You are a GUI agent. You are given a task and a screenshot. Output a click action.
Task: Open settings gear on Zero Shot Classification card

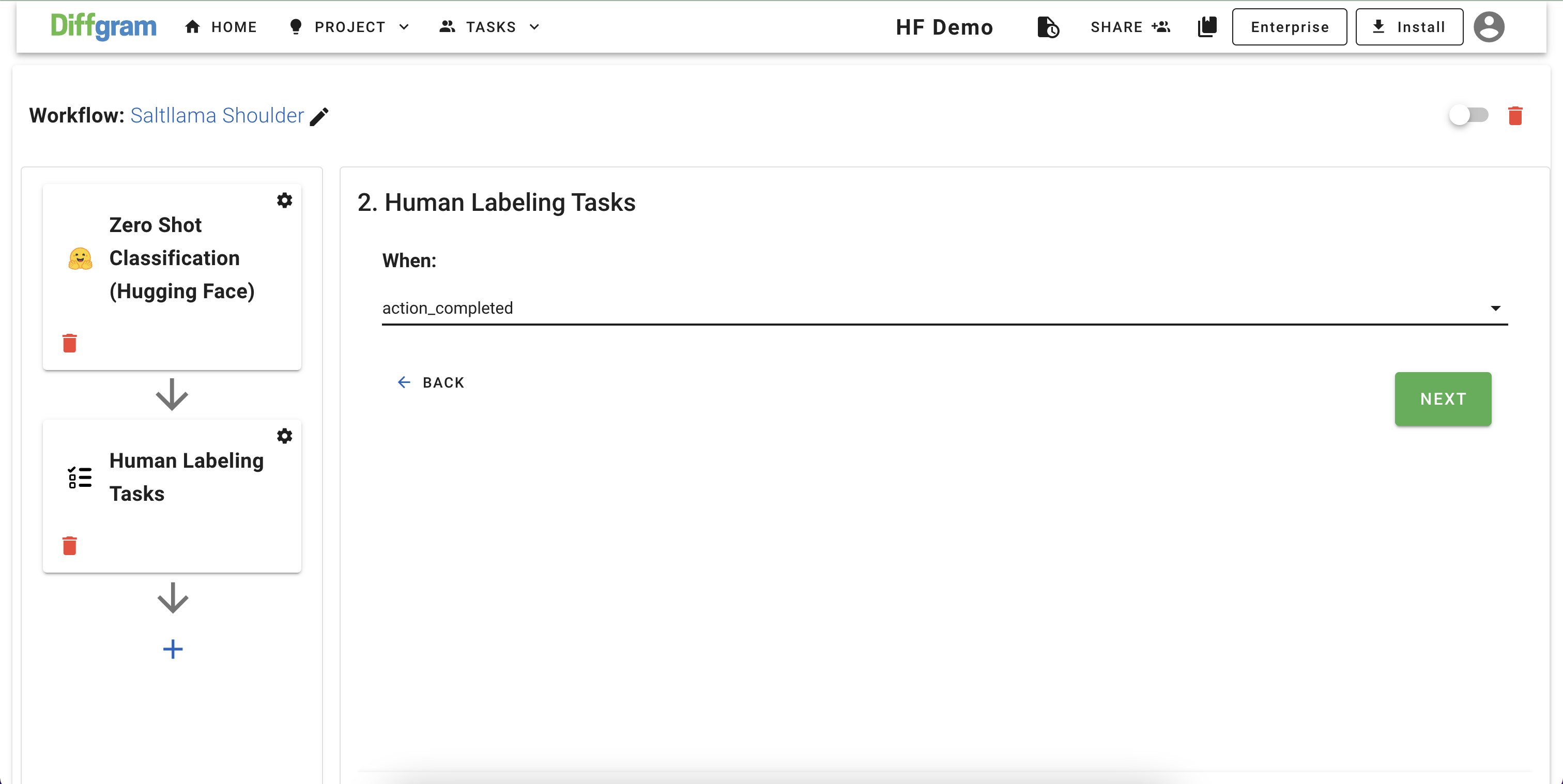285,200
